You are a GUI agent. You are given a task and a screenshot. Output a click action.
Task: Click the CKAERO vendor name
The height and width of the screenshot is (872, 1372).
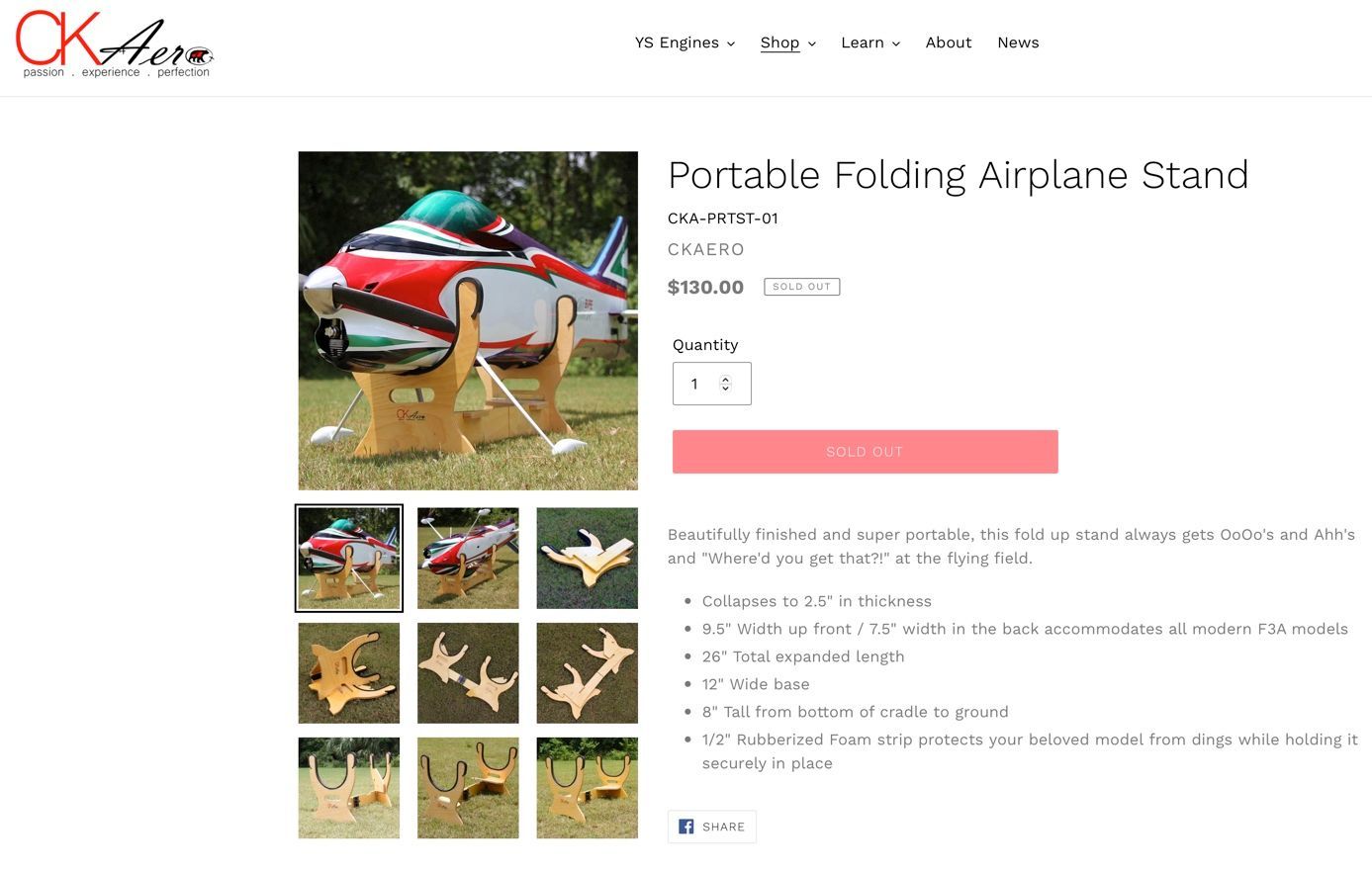705,249
